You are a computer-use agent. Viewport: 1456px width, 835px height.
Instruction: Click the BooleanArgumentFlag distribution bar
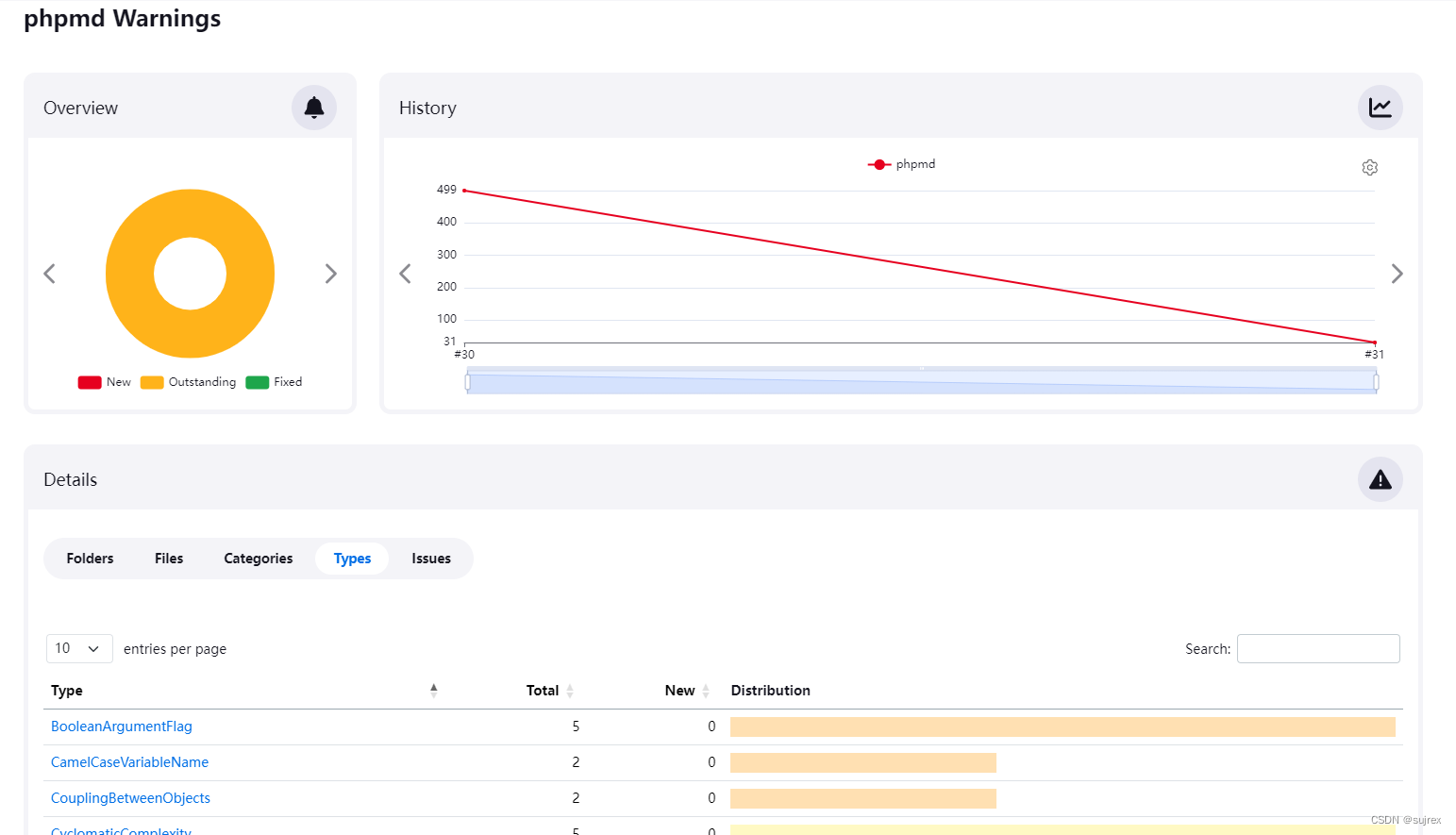(x=1063, y=726)
